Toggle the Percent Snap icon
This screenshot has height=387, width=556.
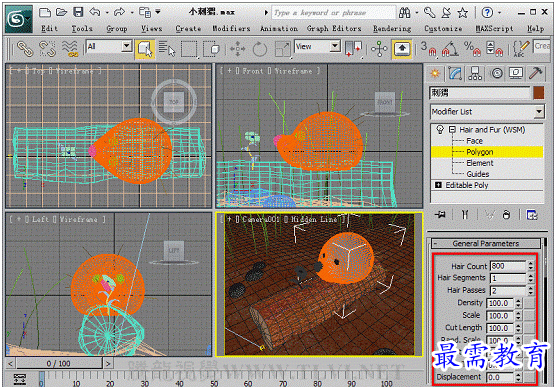pos(473,49)
